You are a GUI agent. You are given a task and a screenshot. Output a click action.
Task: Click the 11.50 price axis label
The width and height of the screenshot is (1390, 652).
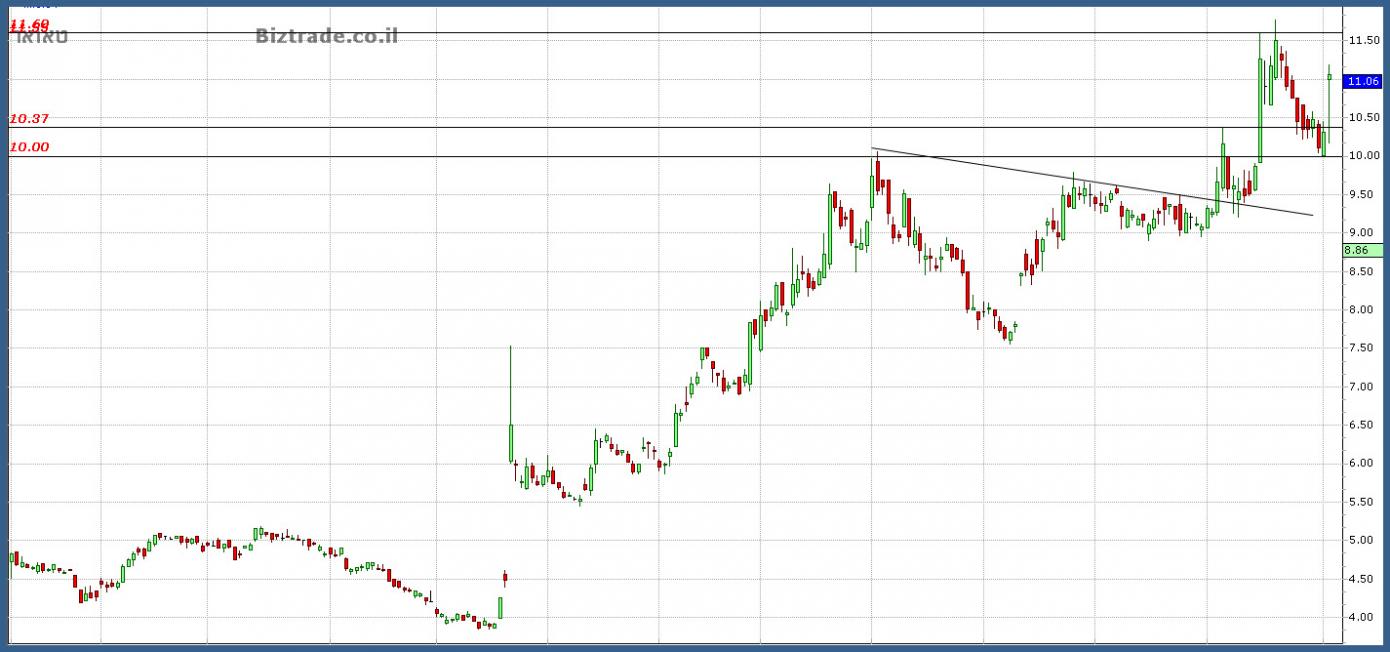click(x=1364, y=40)
